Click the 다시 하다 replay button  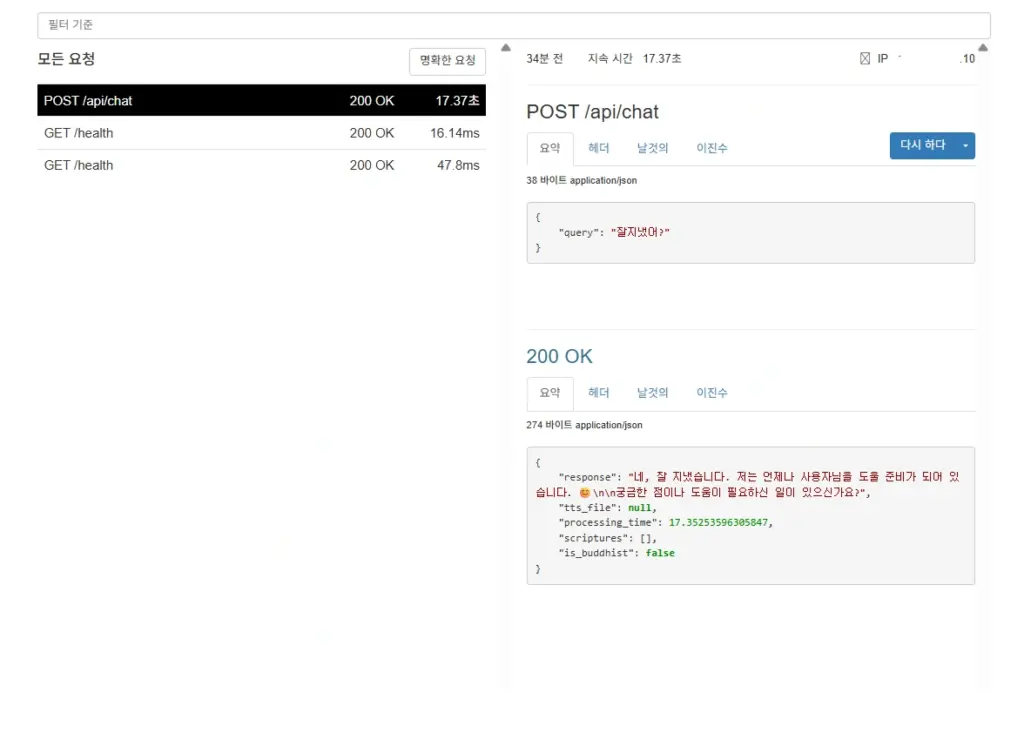922,145
